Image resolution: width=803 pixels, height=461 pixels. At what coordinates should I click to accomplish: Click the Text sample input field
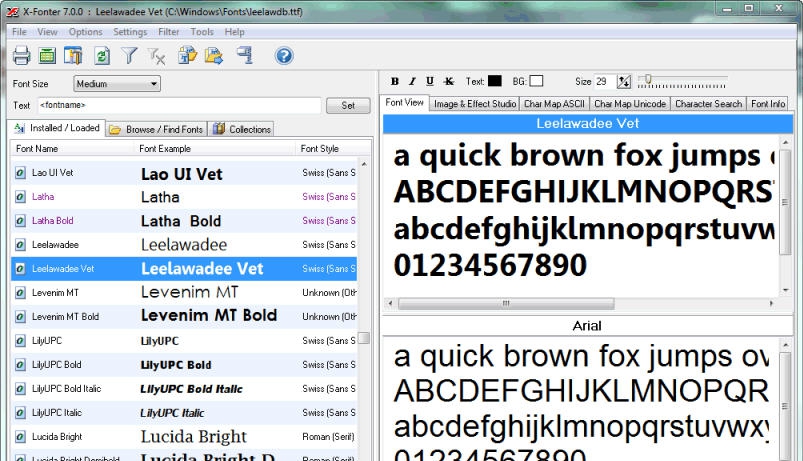178,105
